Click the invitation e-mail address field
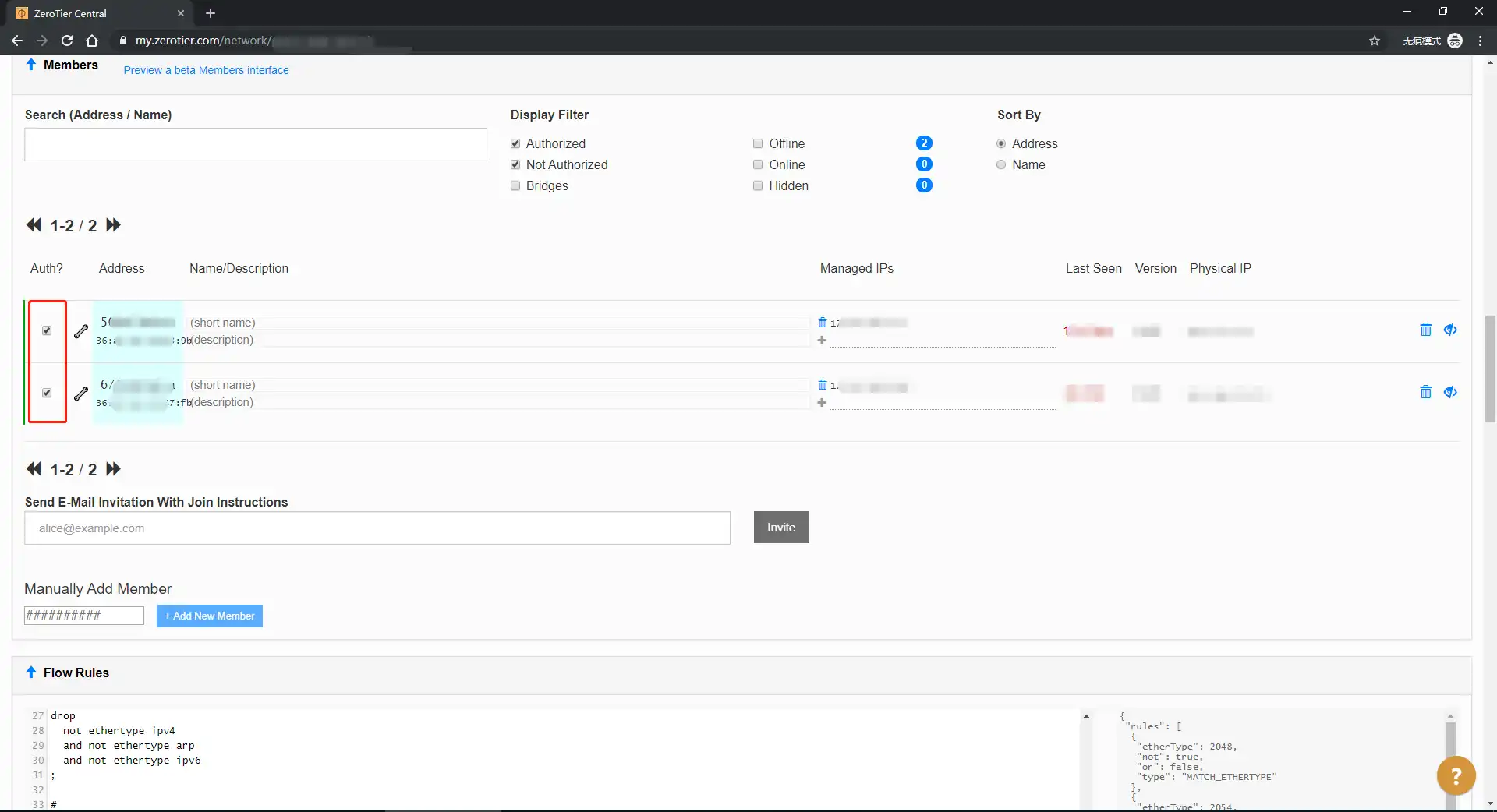 coord(377,528)
